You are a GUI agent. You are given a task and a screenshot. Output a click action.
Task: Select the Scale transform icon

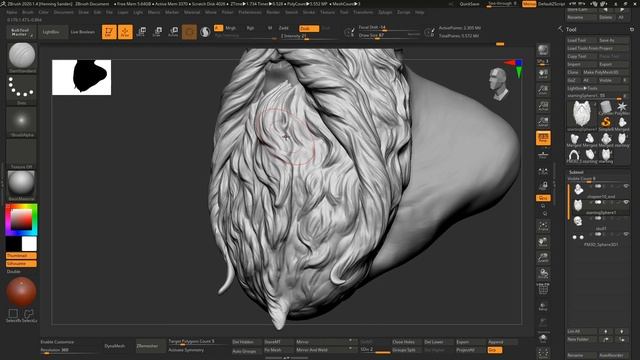tap(158, 32)
